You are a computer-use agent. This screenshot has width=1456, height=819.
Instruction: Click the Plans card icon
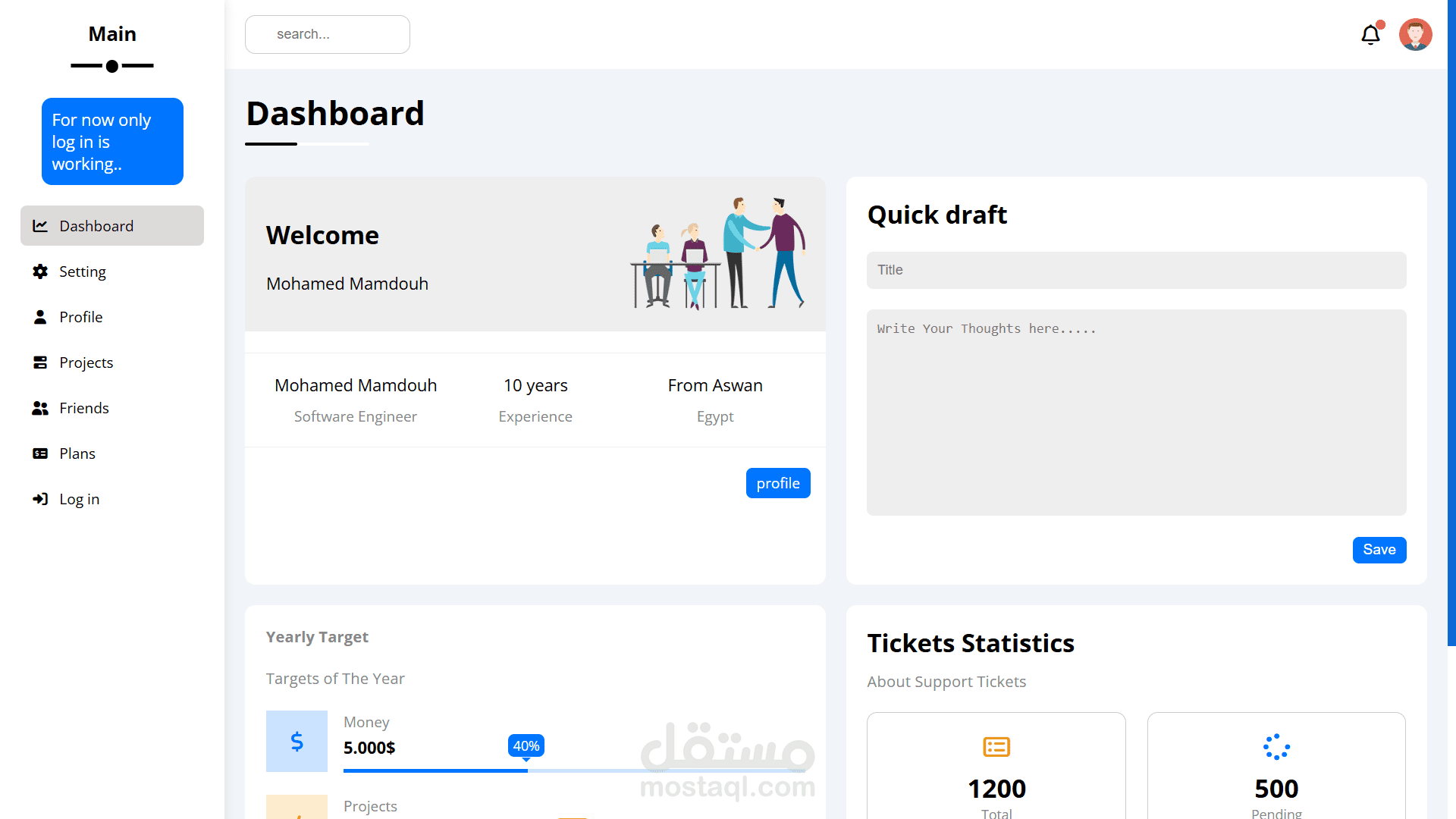(x=40, y=453)
